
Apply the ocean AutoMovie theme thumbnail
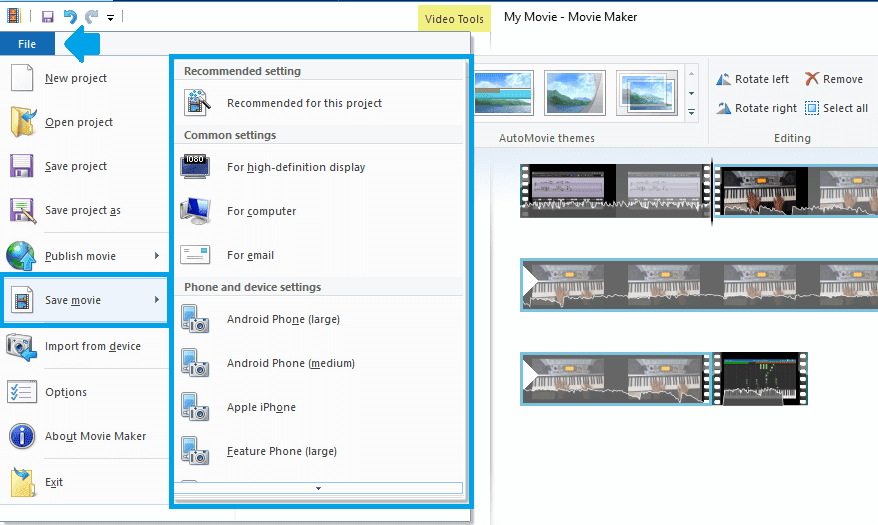[x=503, y=93]
